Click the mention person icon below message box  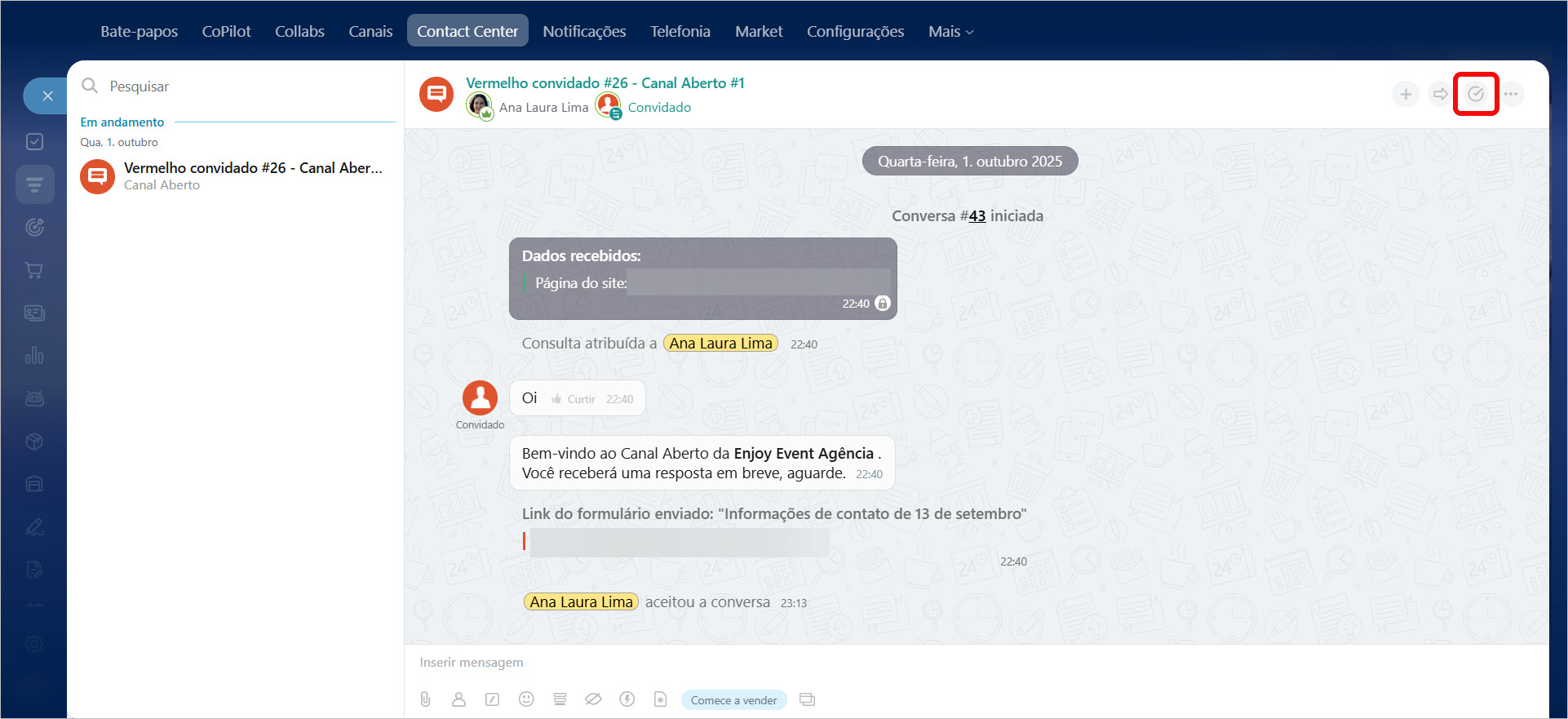[x=458, y=699]
